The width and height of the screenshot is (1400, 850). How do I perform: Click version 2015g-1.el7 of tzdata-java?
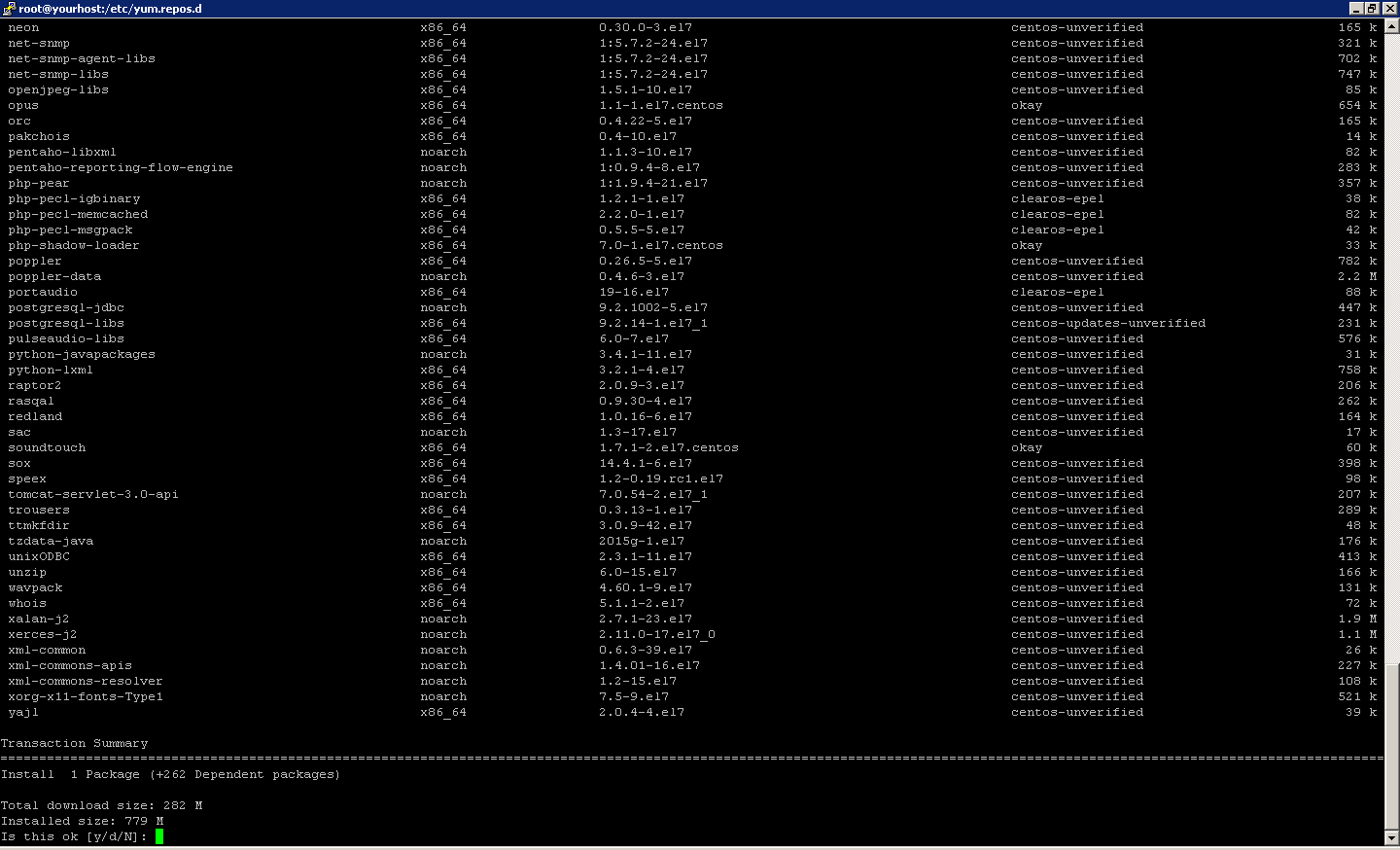642,541
